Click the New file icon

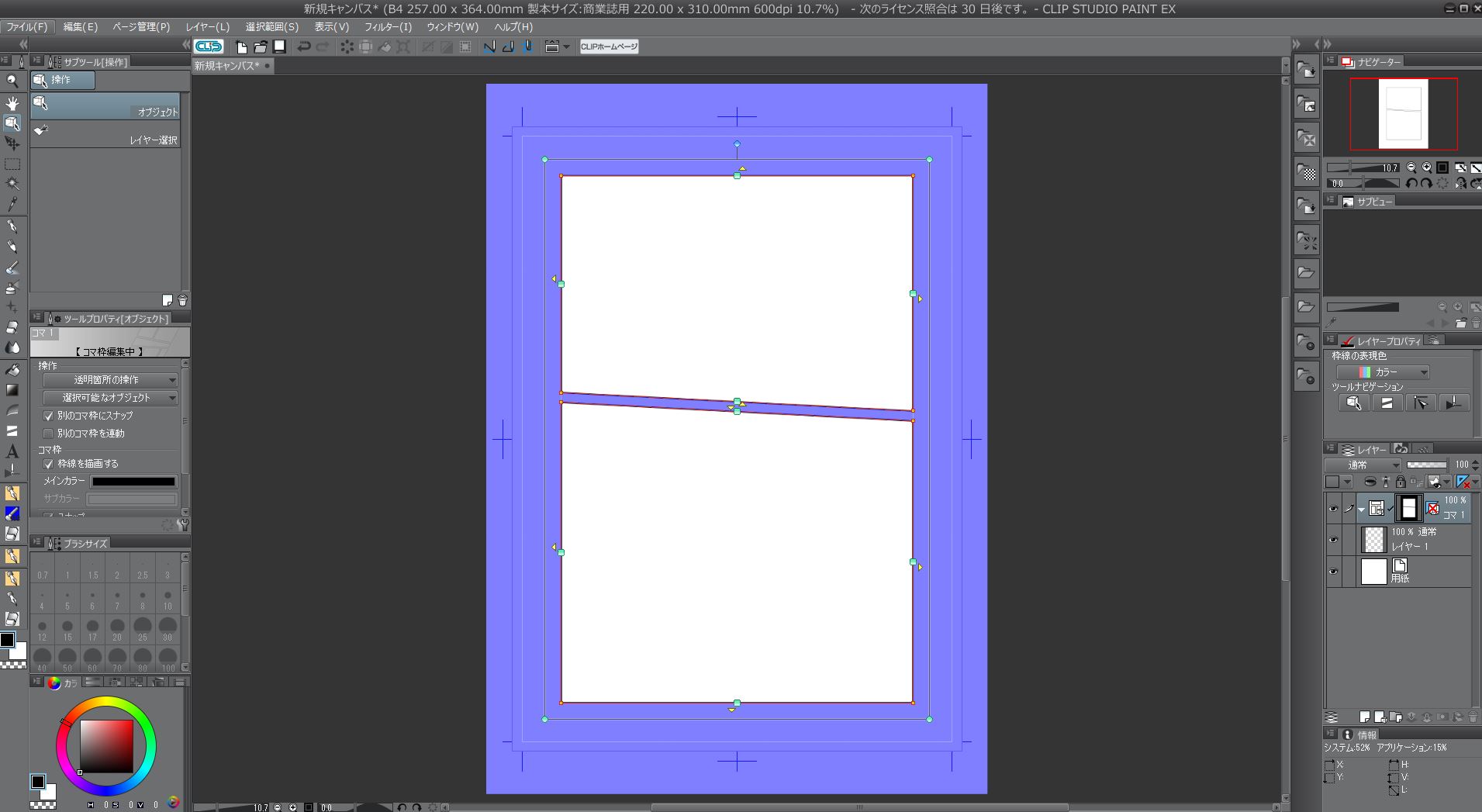241,47
